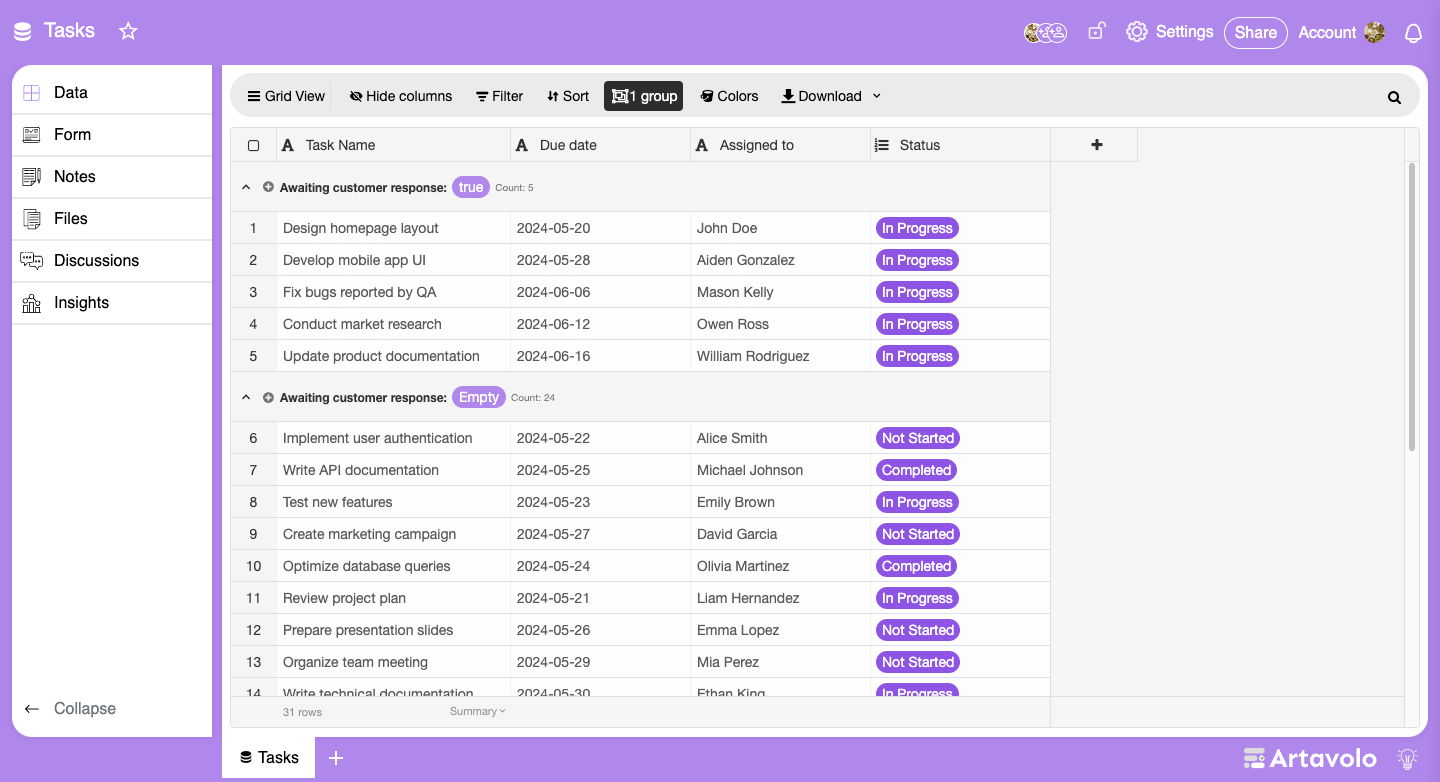
Task: Collapse the 'true' group chevron
Action: click(x=246, y=187)
